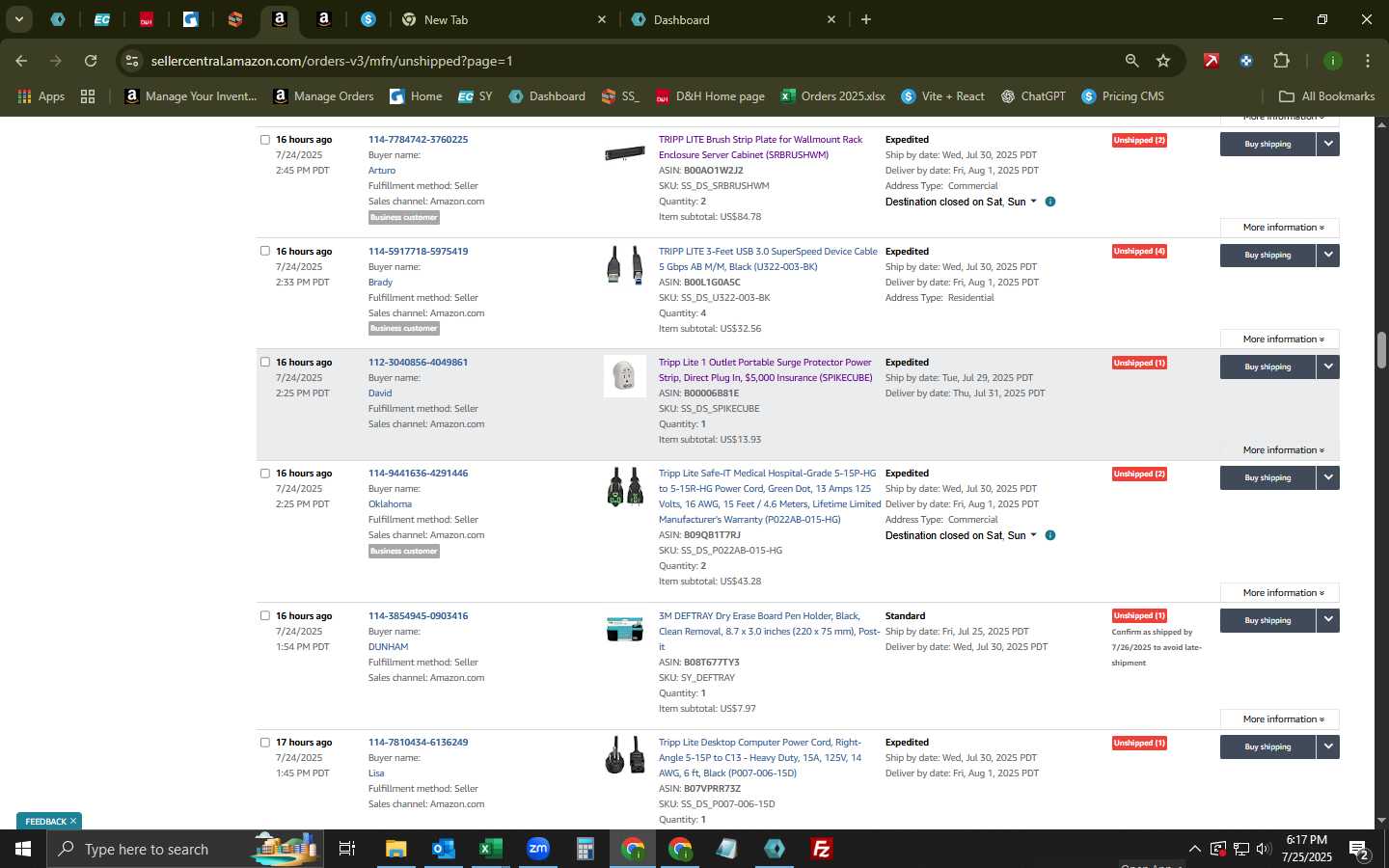Select checkbox for order 114-5917718-5975419
The width and height of the screenshot is (1389, 868).
pos(265,251)
